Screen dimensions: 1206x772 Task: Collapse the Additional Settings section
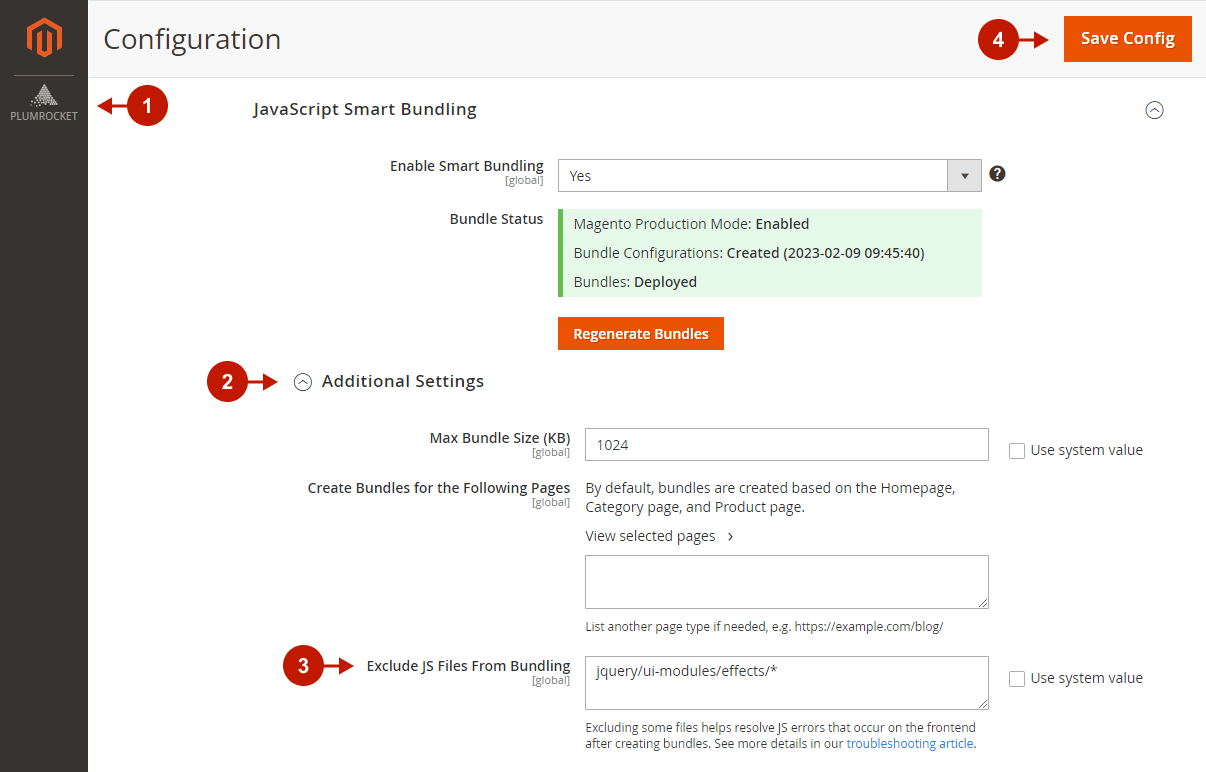(303, 382)
